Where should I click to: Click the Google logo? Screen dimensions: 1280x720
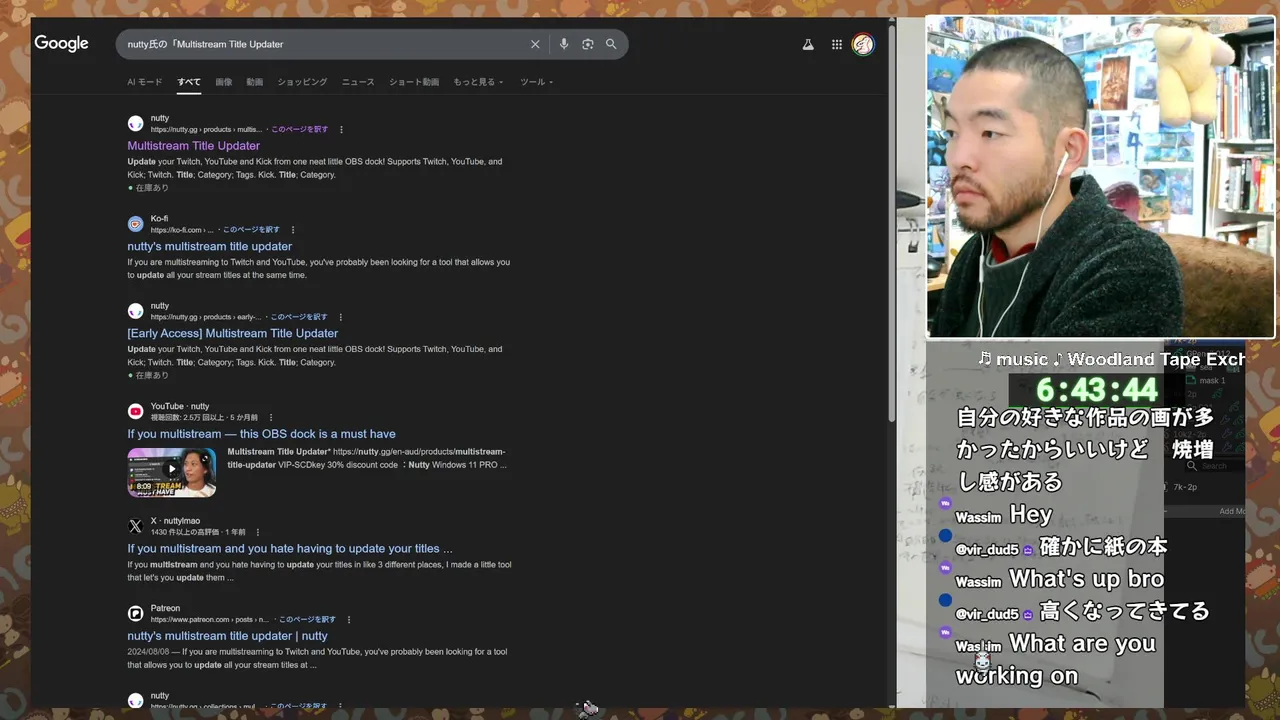click(61, 43)
